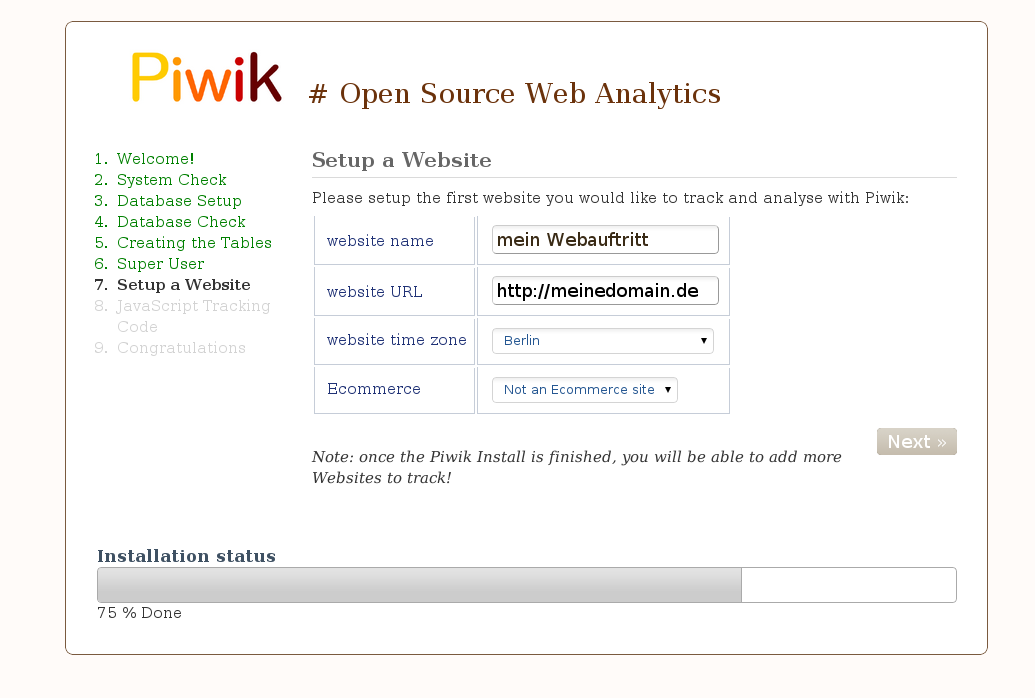Expand the Ecommerce dropdown
This screenshot has width=1035, height=698.
(x=584, y=390)
